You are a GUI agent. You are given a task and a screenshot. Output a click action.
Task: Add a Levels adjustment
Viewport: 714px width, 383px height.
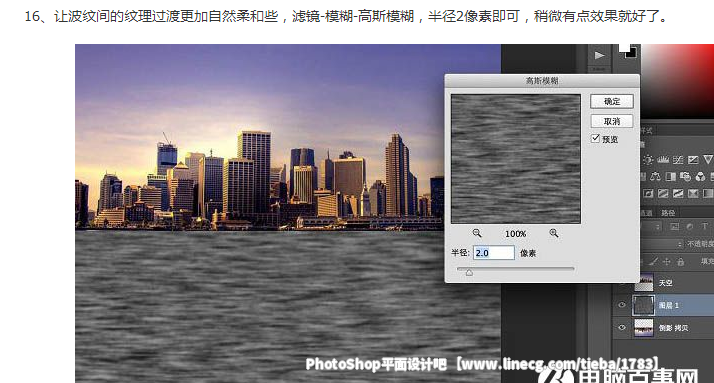pyautogui.click(x=663, y=160)
